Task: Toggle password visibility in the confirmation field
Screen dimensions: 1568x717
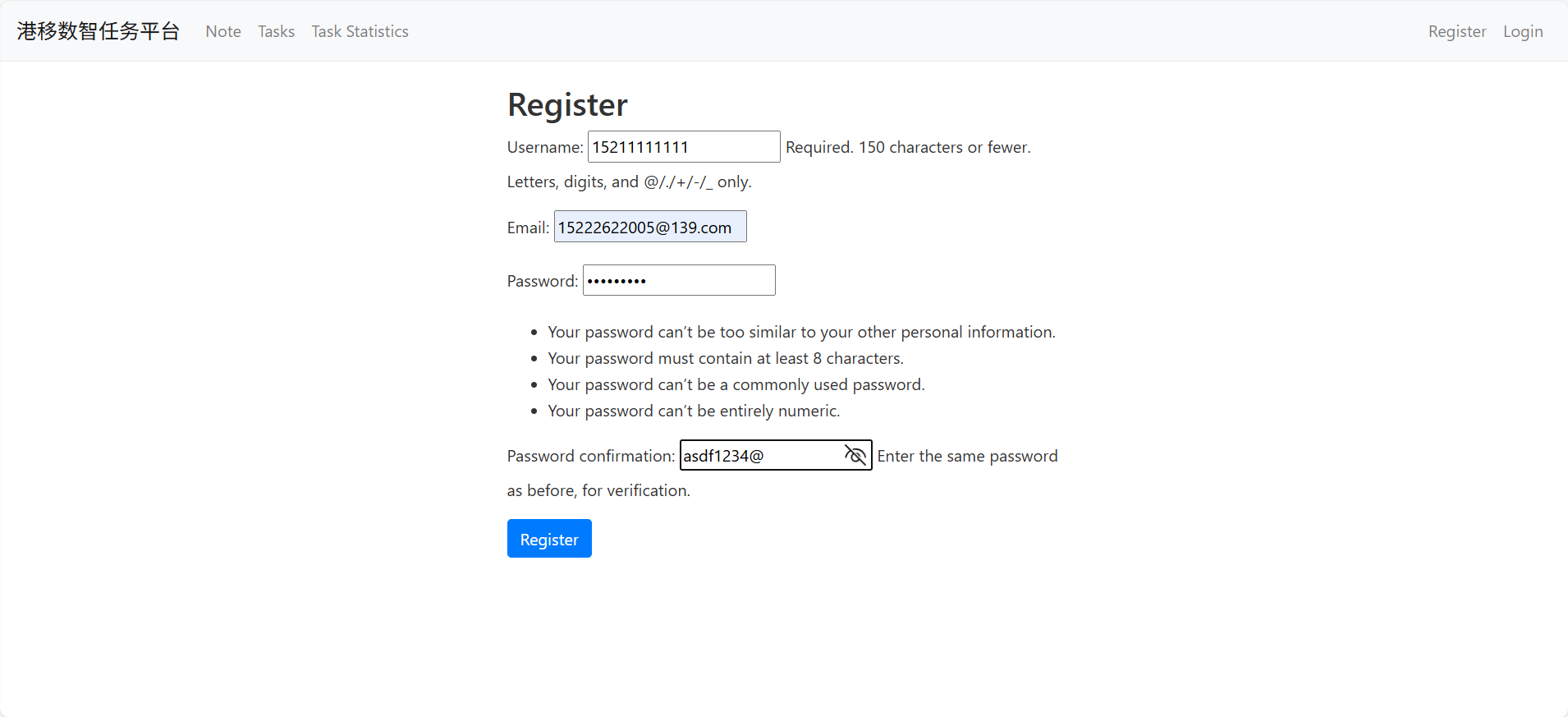Action: 855,455
